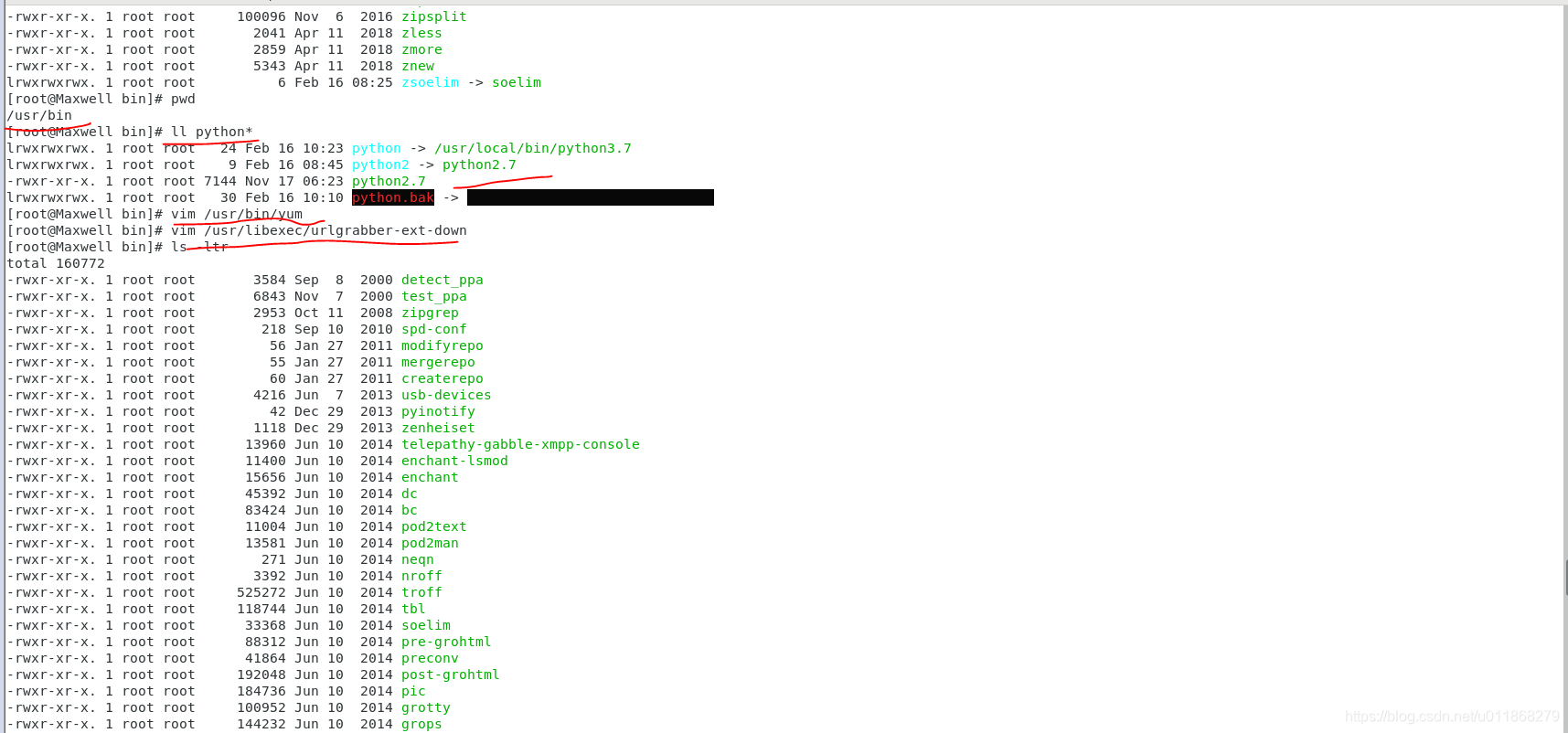
Task: Select the znew file name
Action: [x=418, y=66]
